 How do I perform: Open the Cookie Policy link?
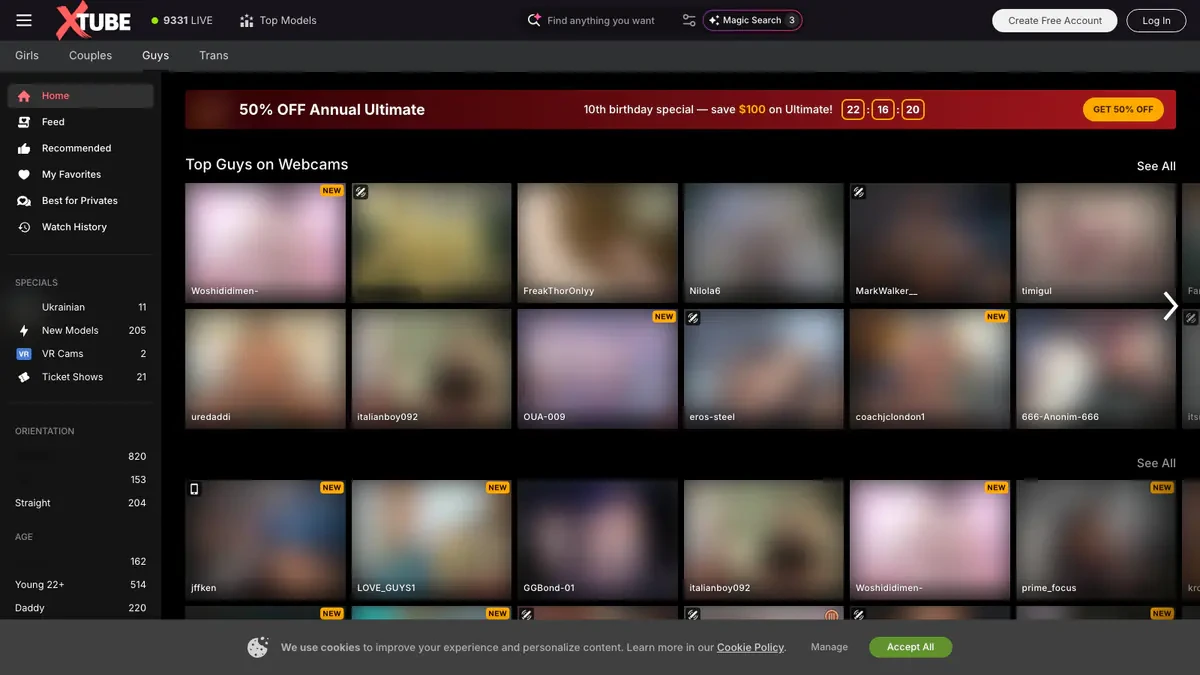pos(750,647)
